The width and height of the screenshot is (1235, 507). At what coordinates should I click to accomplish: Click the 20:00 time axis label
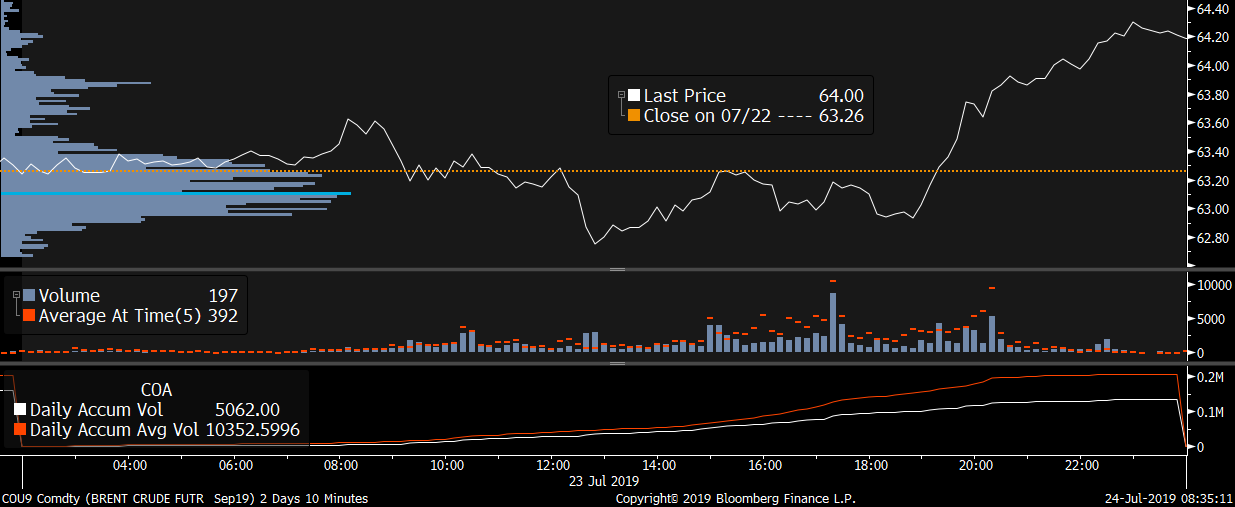pyautogui.click(x=976, y=466)
